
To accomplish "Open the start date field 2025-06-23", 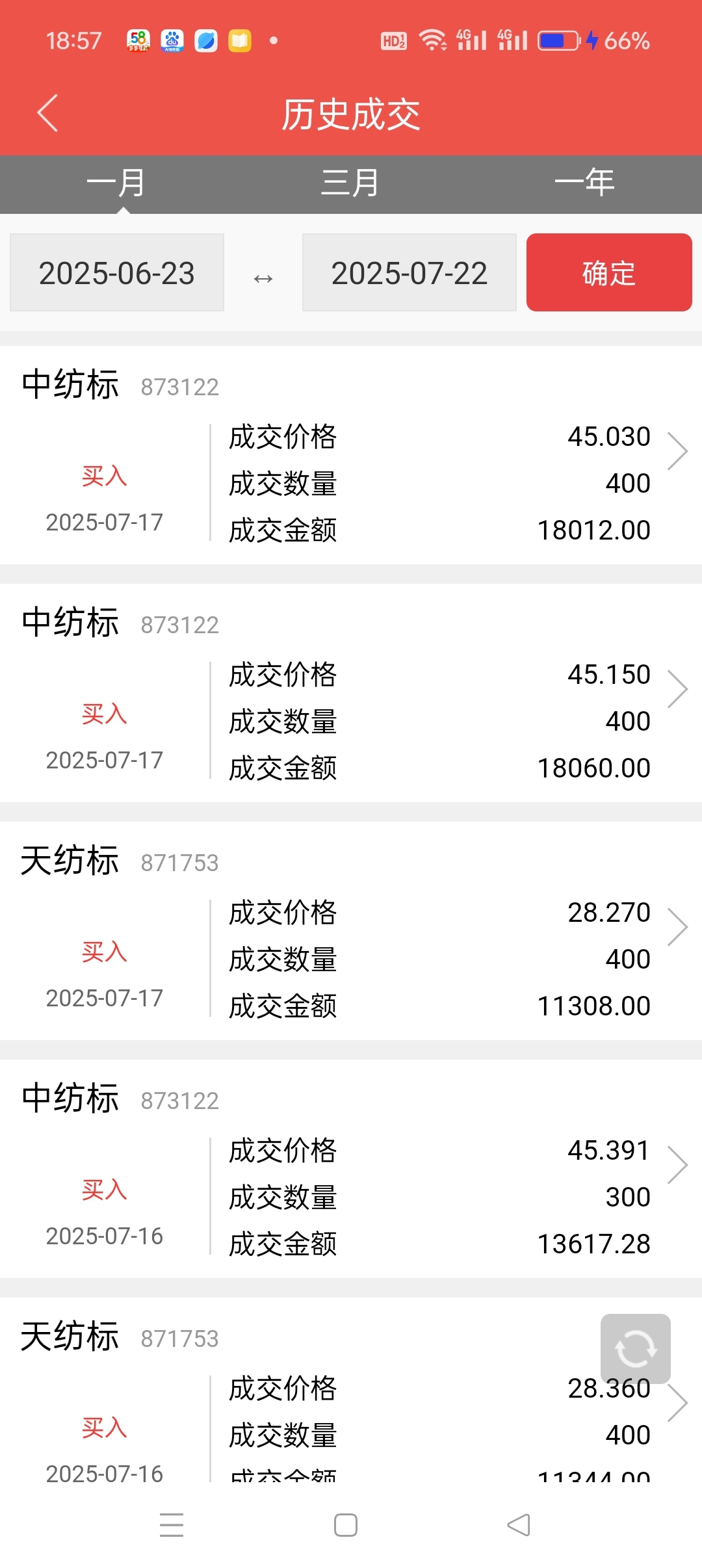I will tap(117, 272).
